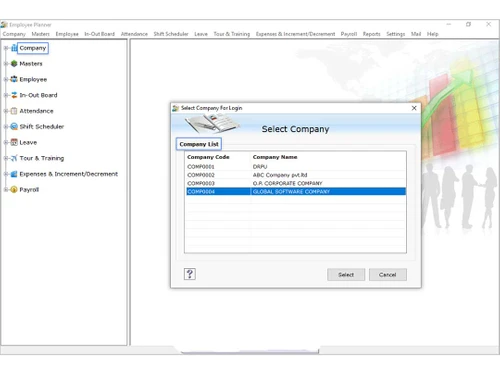Select Tour & Training label in tree
This screenshot has height=375, width=500.
42,158
